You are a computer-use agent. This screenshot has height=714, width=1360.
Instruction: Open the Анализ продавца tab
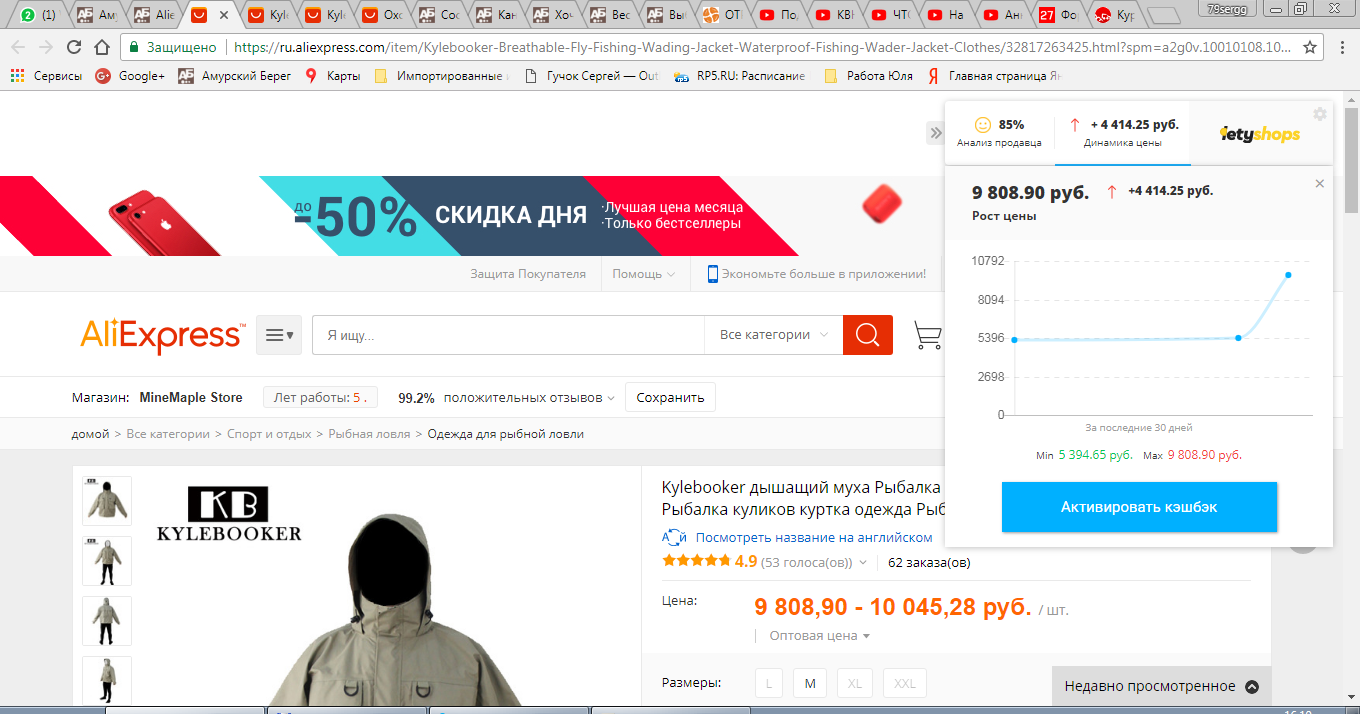pyautogui.click(x=999, y=133)
